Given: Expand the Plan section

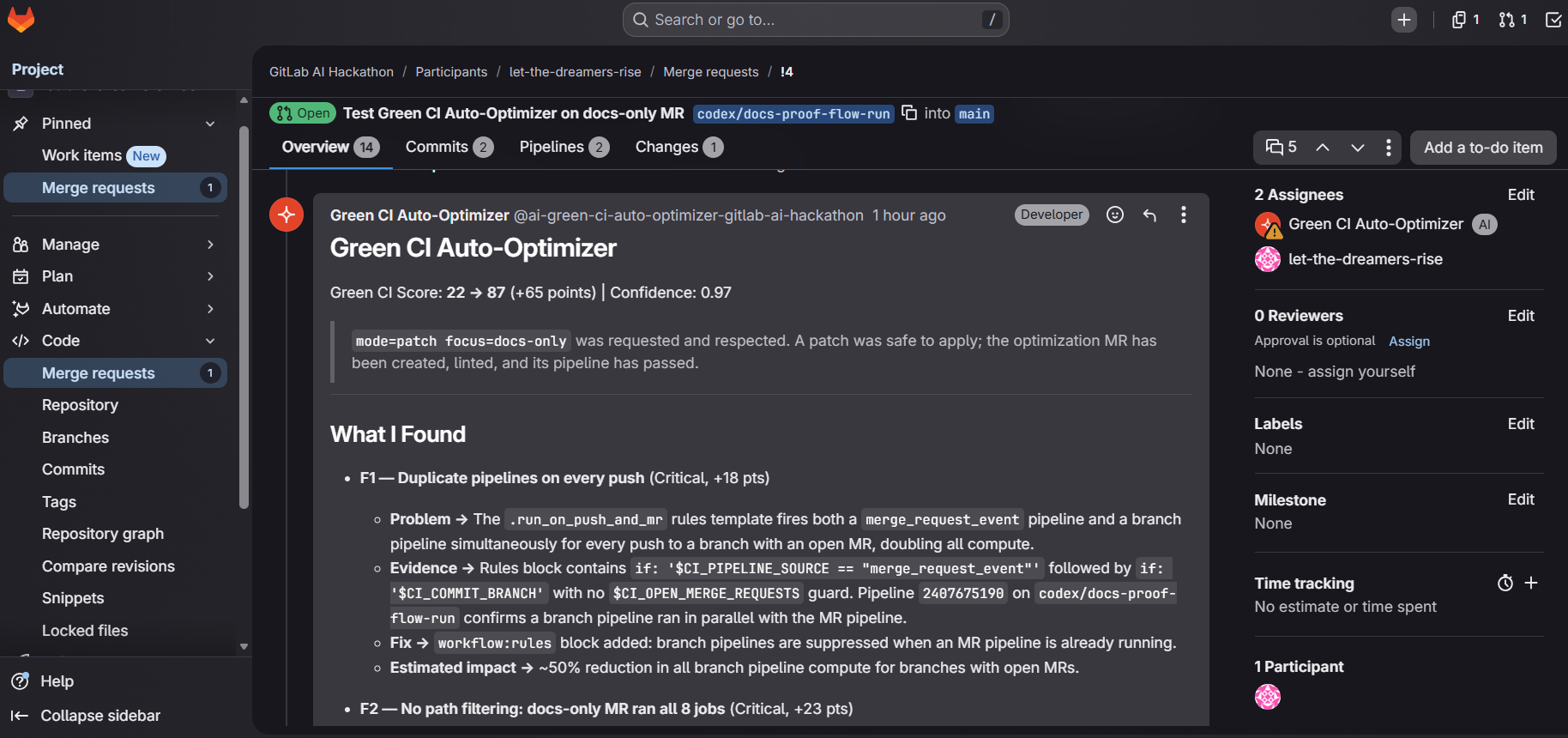Looking at the screenshot, I should (x=210, y=276).
